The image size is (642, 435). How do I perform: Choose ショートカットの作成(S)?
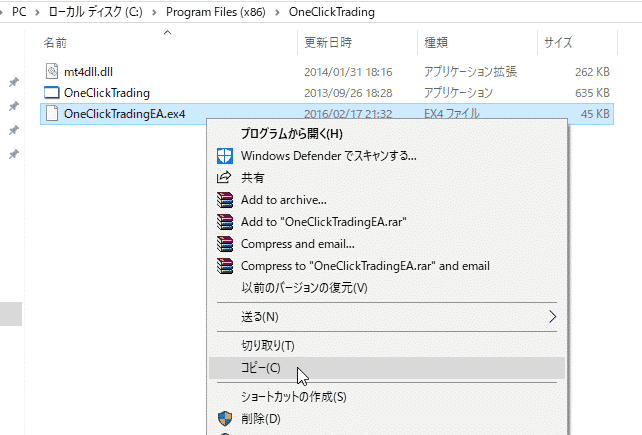point(387,396)
